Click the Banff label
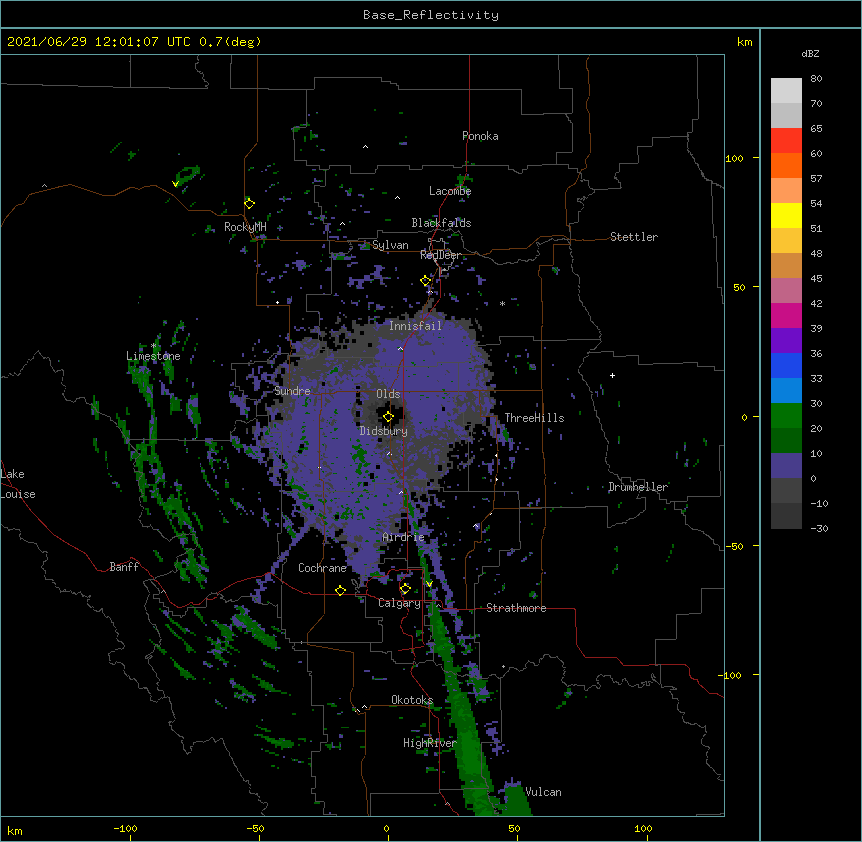This screenshot has height=842, width=862. click(124, 567)
